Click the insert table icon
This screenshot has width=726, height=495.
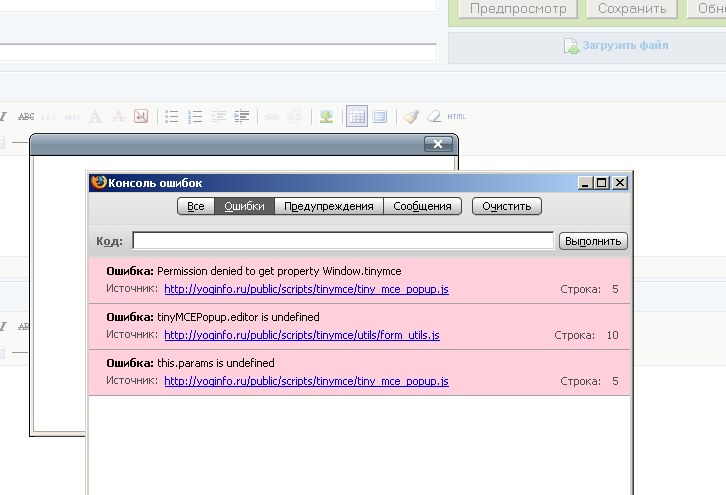click(x=357, y=117)
